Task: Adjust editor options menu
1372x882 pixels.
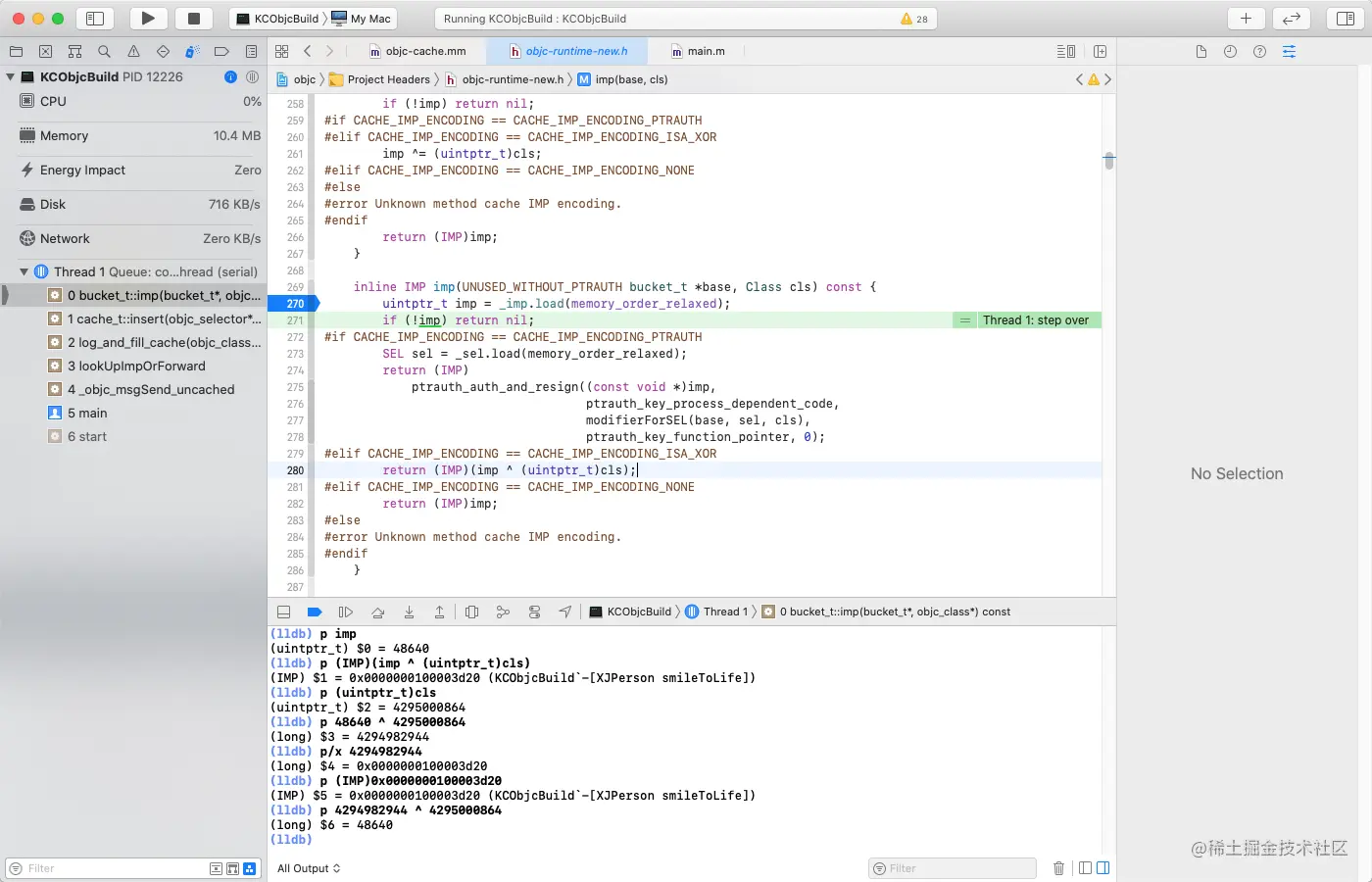Action: (1066, 51)
